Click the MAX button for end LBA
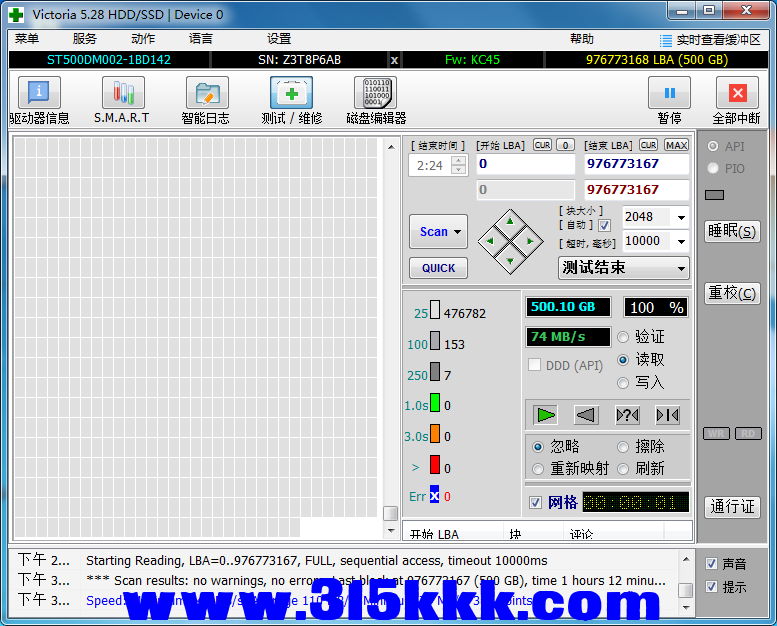The width and height of the screenshot is (777, 626). pos(676,145)
